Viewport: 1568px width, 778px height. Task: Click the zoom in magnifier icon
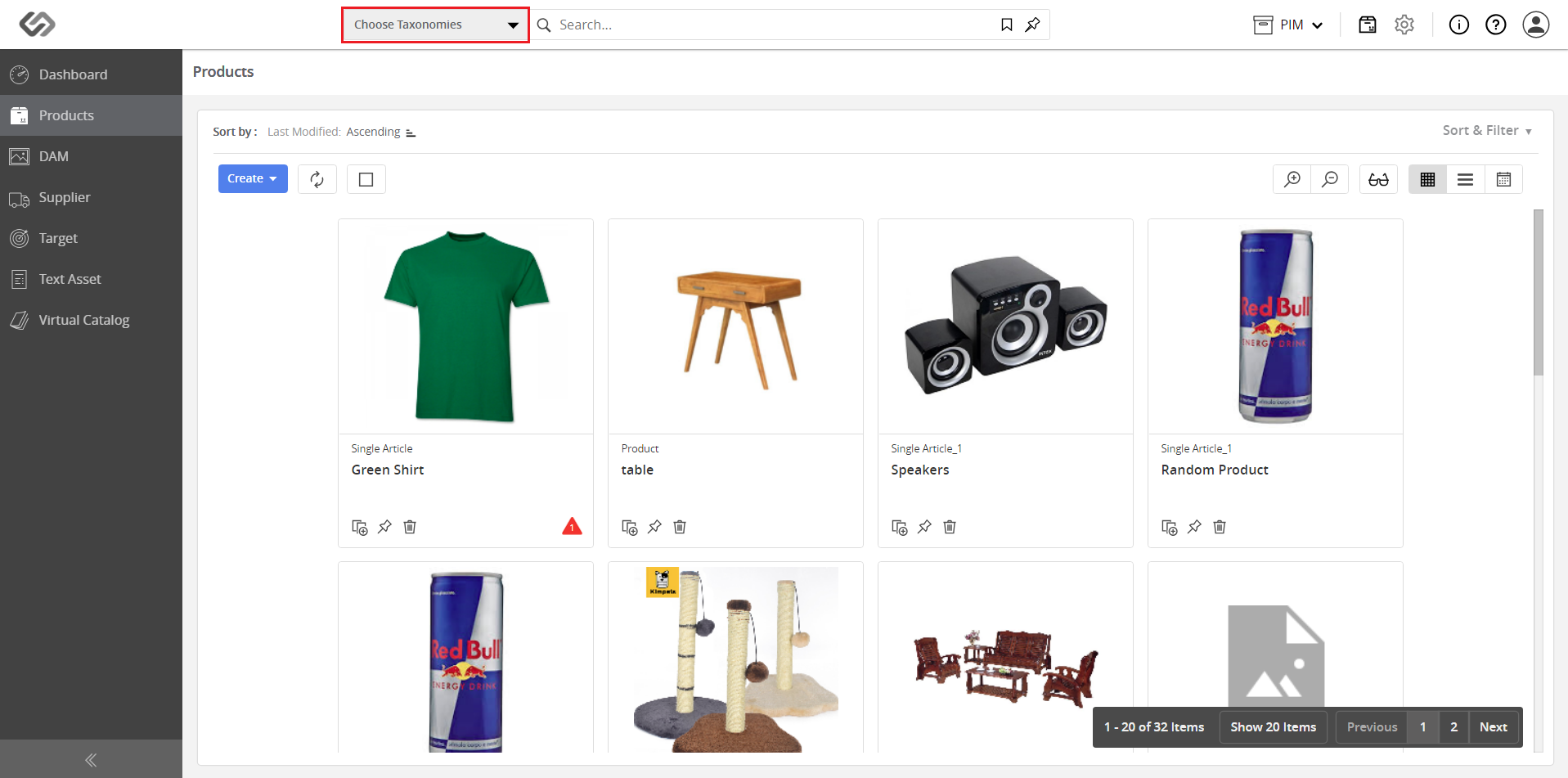[1292, 179]
